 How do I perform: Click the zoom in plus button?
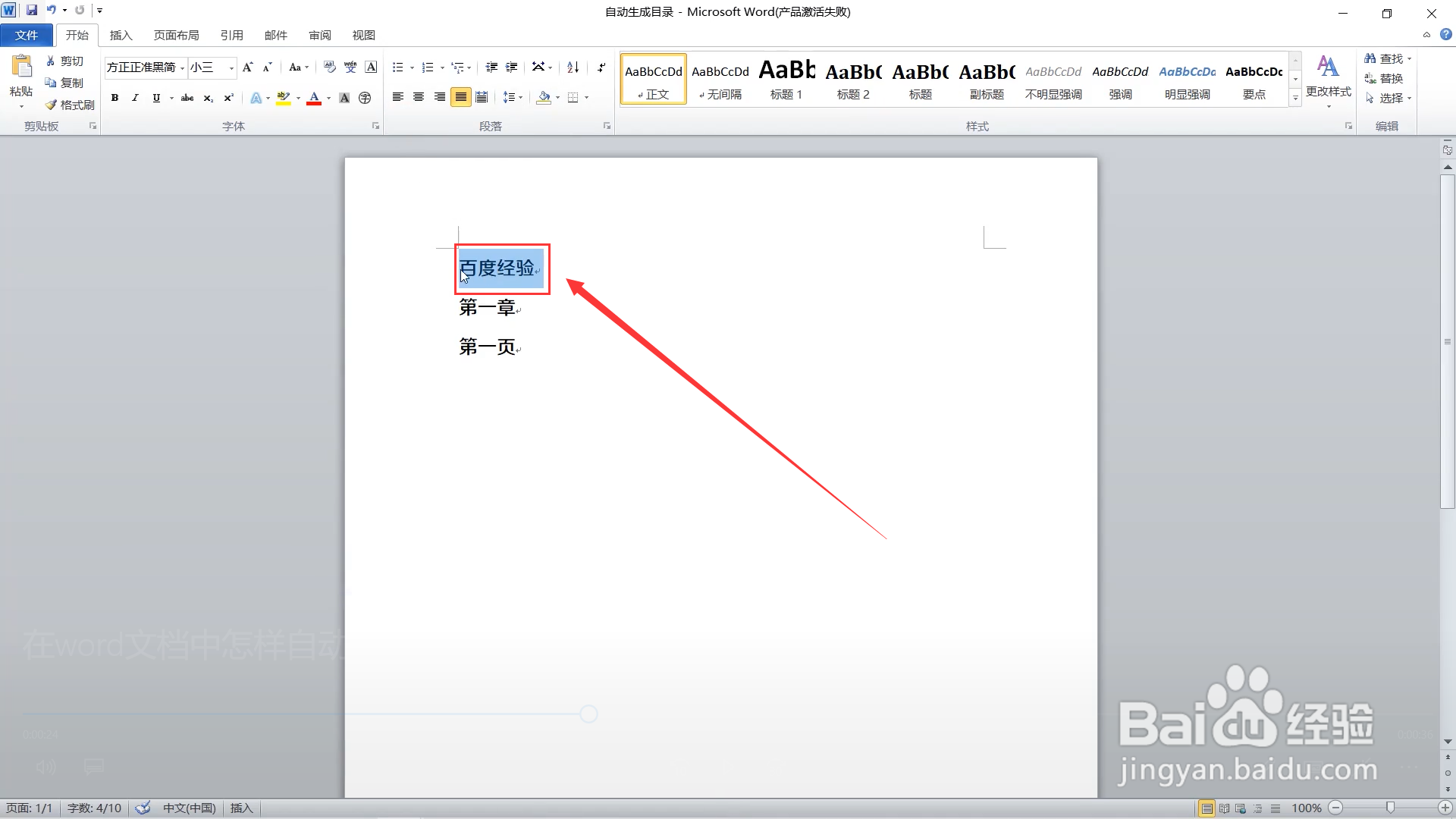pos(1445,808)
